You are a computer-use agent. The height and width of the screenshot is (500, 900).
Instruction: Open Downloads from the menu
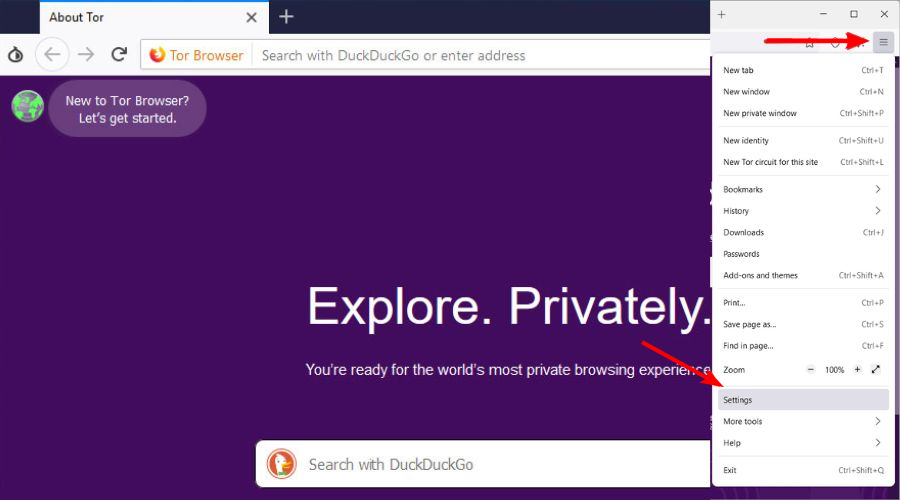click(x=803, y=232)
